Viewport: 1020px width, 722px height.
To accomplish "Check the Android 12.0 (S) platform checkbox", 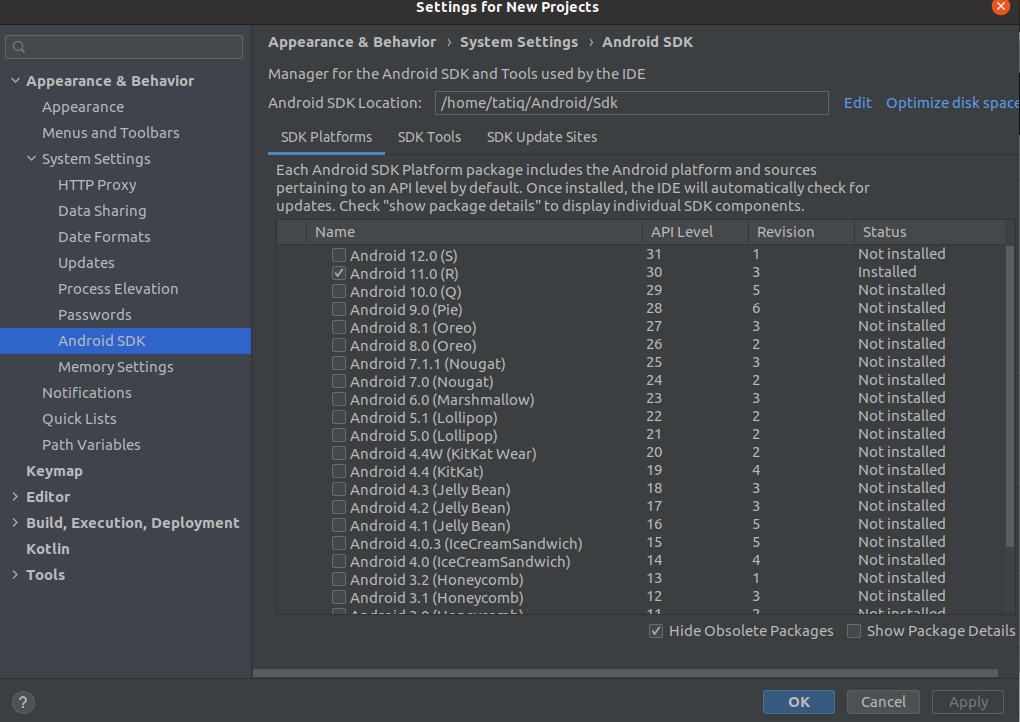I will [338, 254].
